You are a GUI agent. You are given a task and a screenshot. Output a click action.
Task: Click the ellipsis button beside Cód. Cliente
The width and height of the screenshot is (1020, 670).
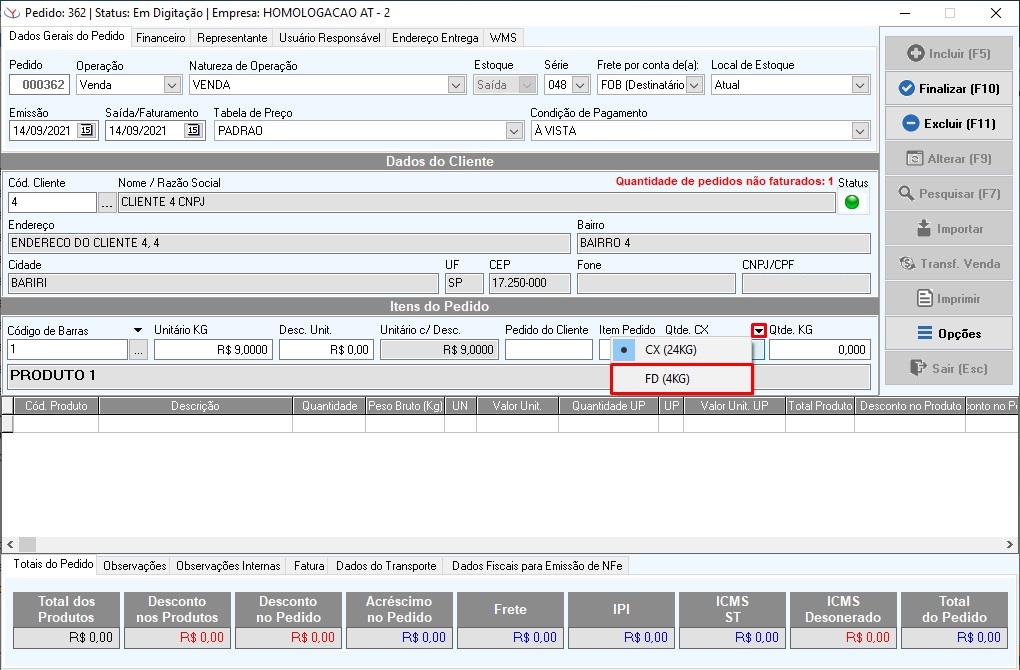coord(107,203)
